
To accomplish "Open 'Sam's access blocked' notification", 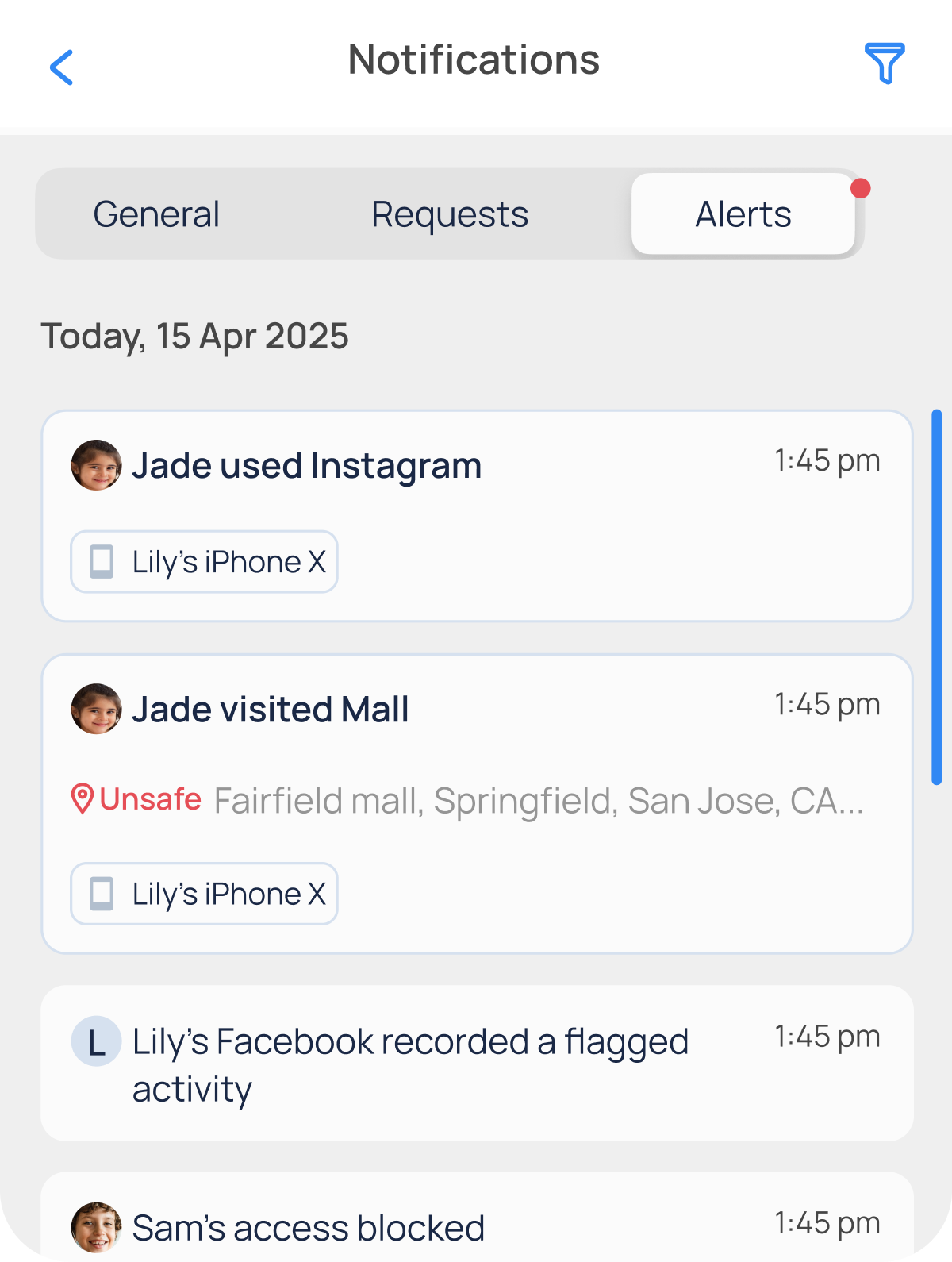I will coord(309,1228).
